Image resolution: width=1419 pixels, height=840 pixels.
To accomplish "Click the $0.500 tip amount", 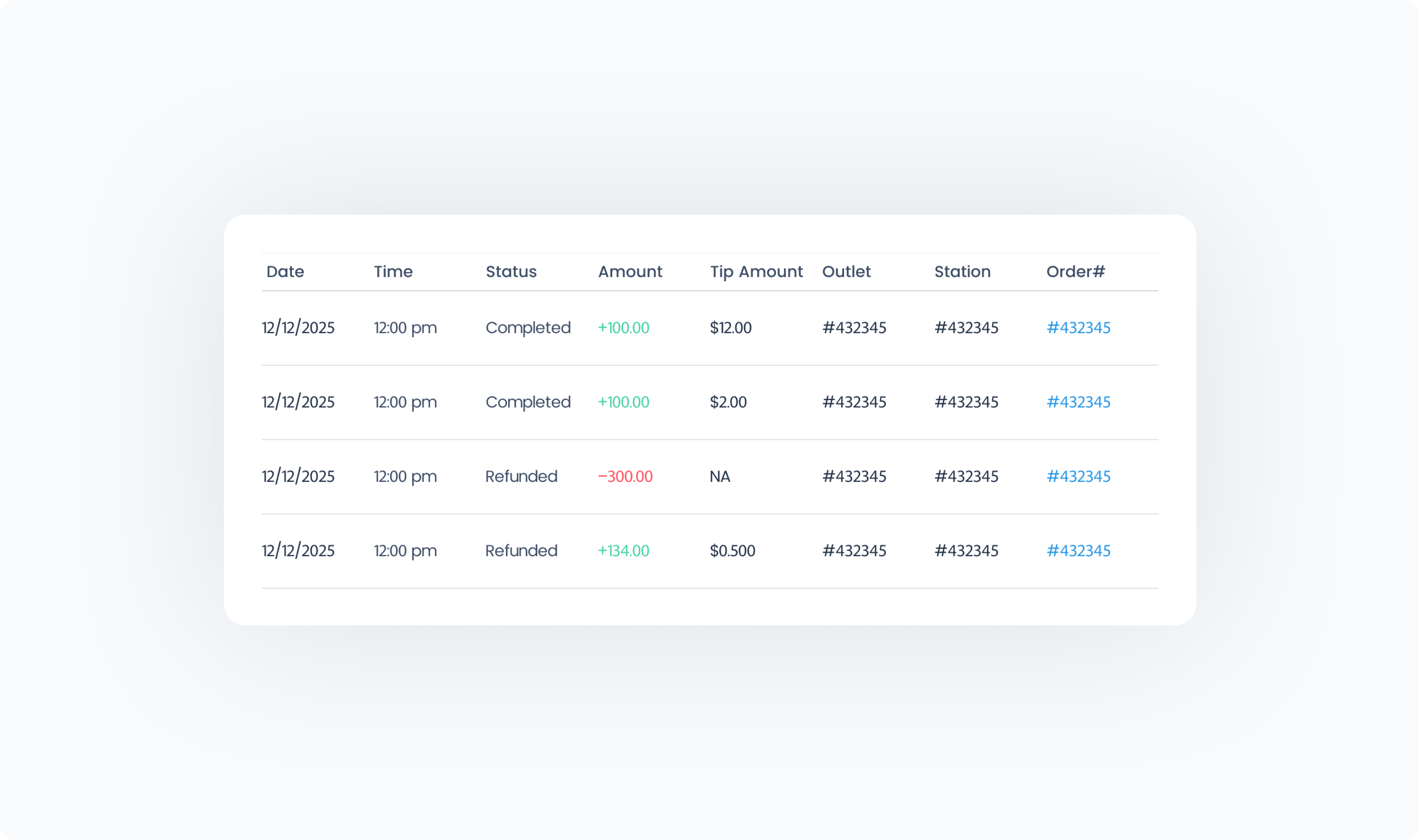I will pyautogui.click(x=732, y=551).
